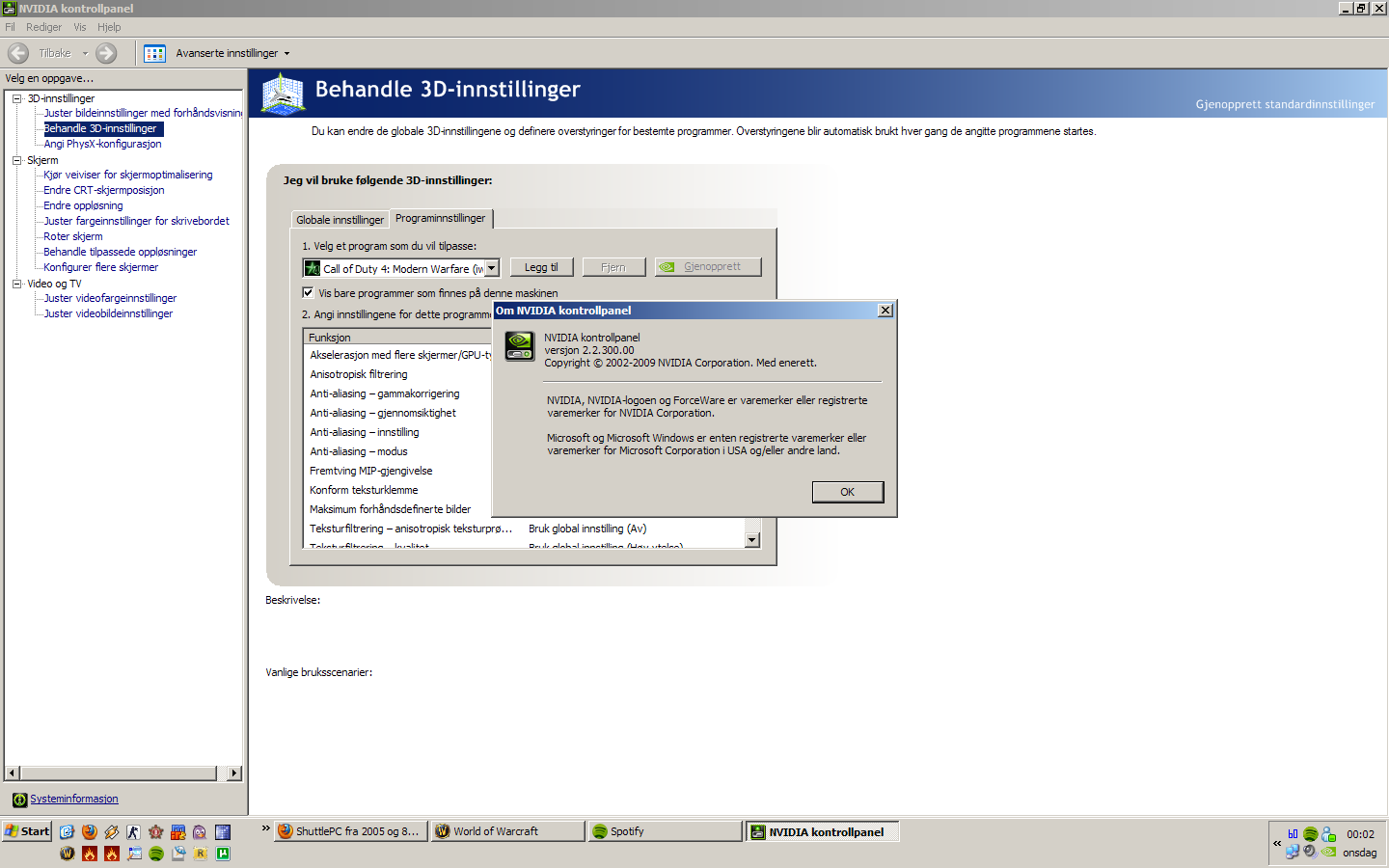Switch to ShuttlePC Firefox taskbar button

pos(351,831)
